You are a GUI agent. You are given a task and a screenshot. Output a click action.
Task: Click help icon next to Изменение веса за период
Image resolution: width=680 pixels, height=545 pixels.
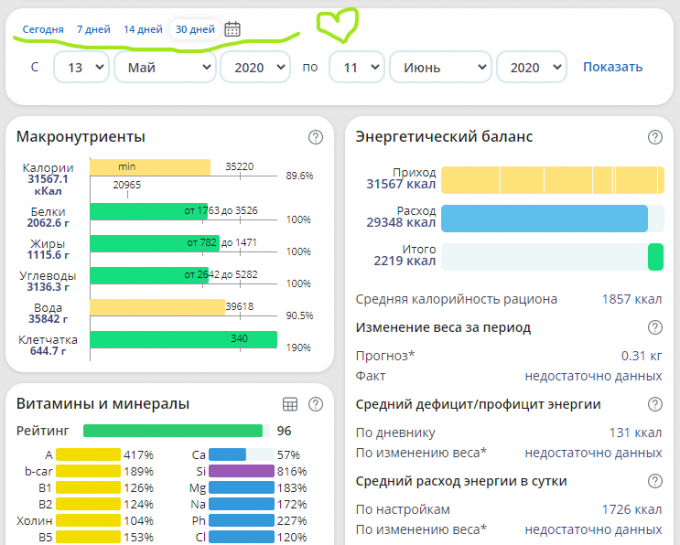click(x=655, y=327)
